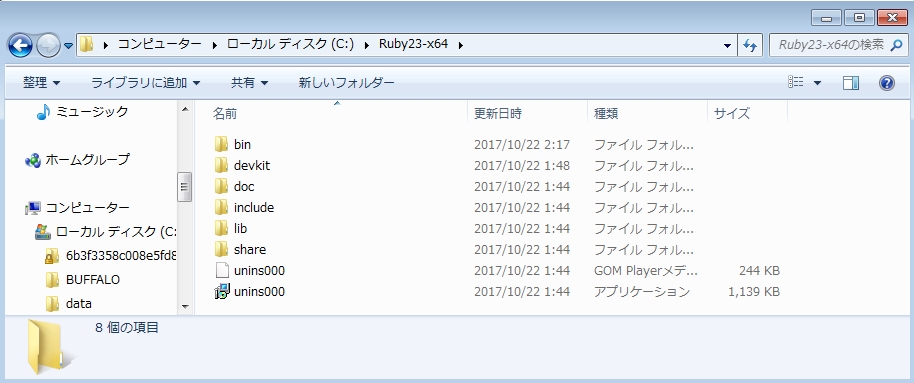Click the アプリケーション type cell

click(x=642, y=291)
